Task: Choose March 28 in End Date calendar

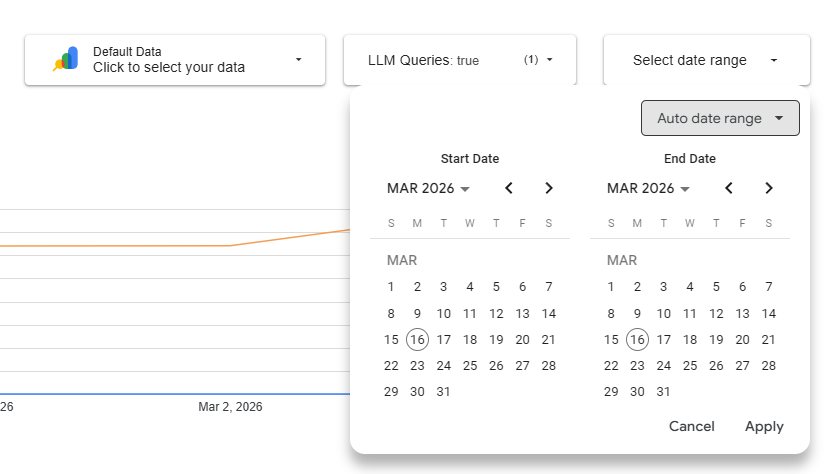Action: click(768, 366)
